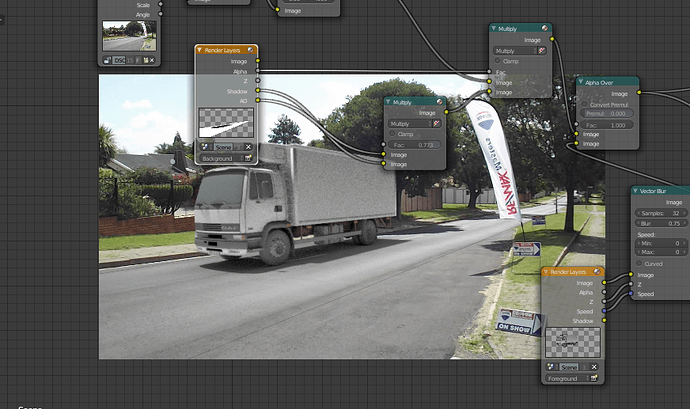Toggle preview sphere on upper Multiply node
The width and height of the screenshot is (690, 409).
point(545,28)
